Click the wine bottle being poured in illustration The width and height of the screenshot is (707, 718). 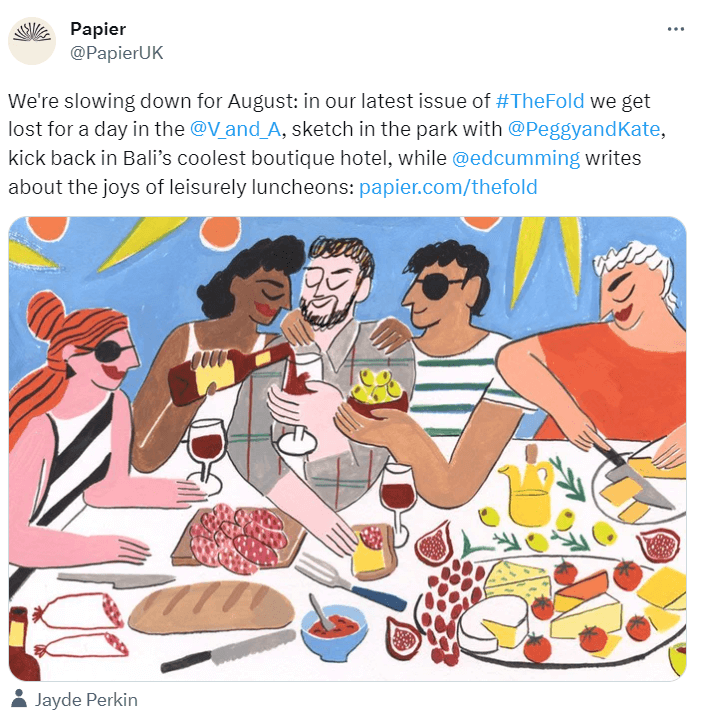coord(229,373)
